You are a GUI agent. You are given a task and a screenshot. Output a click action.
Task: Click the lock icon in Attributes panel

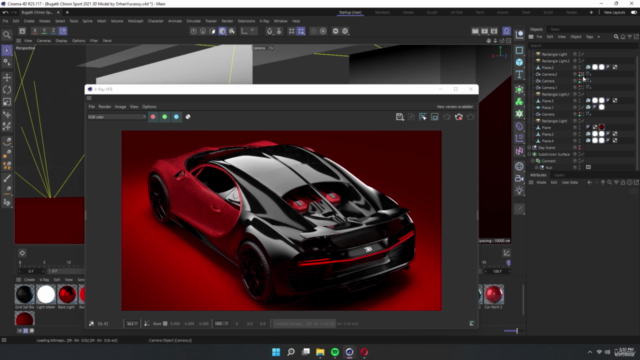coord(623,182)
